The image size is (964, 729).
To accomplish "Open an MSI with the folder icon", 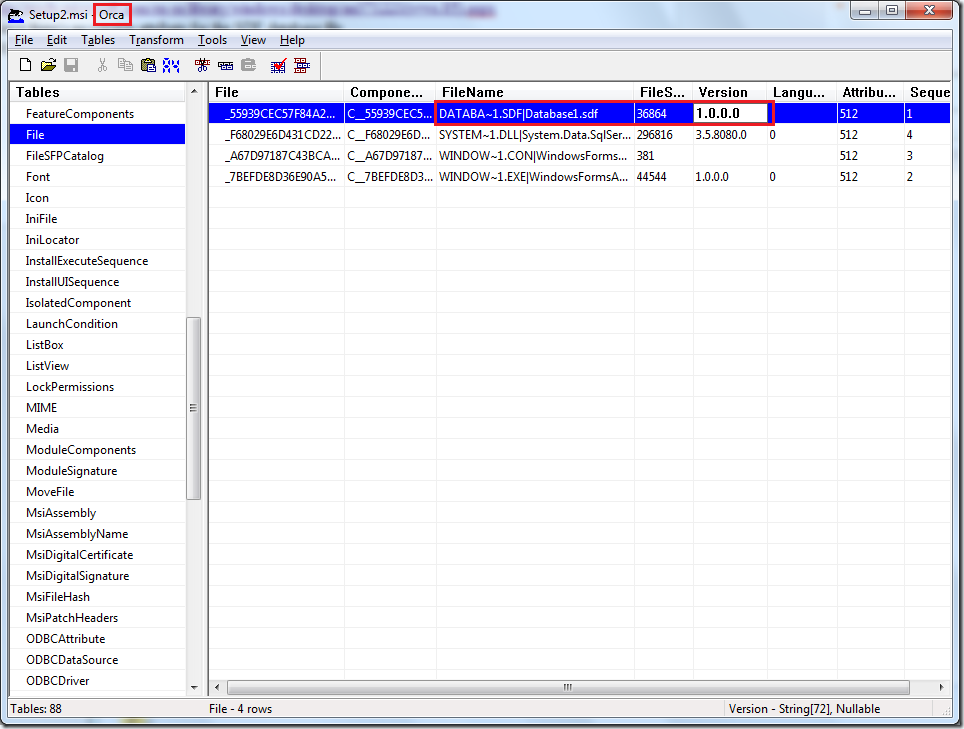I will point(48,65).
